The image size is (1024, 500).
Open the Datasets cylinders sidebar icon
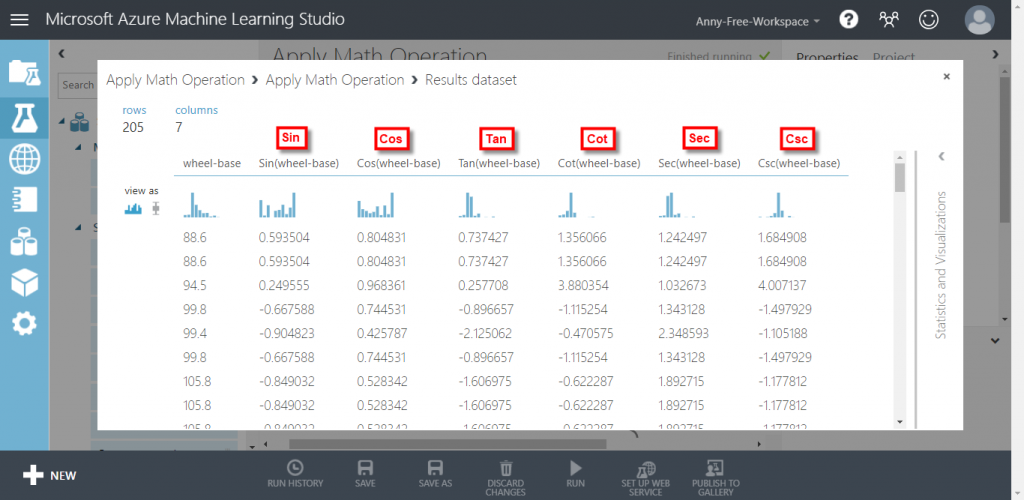tap(24, 241)
